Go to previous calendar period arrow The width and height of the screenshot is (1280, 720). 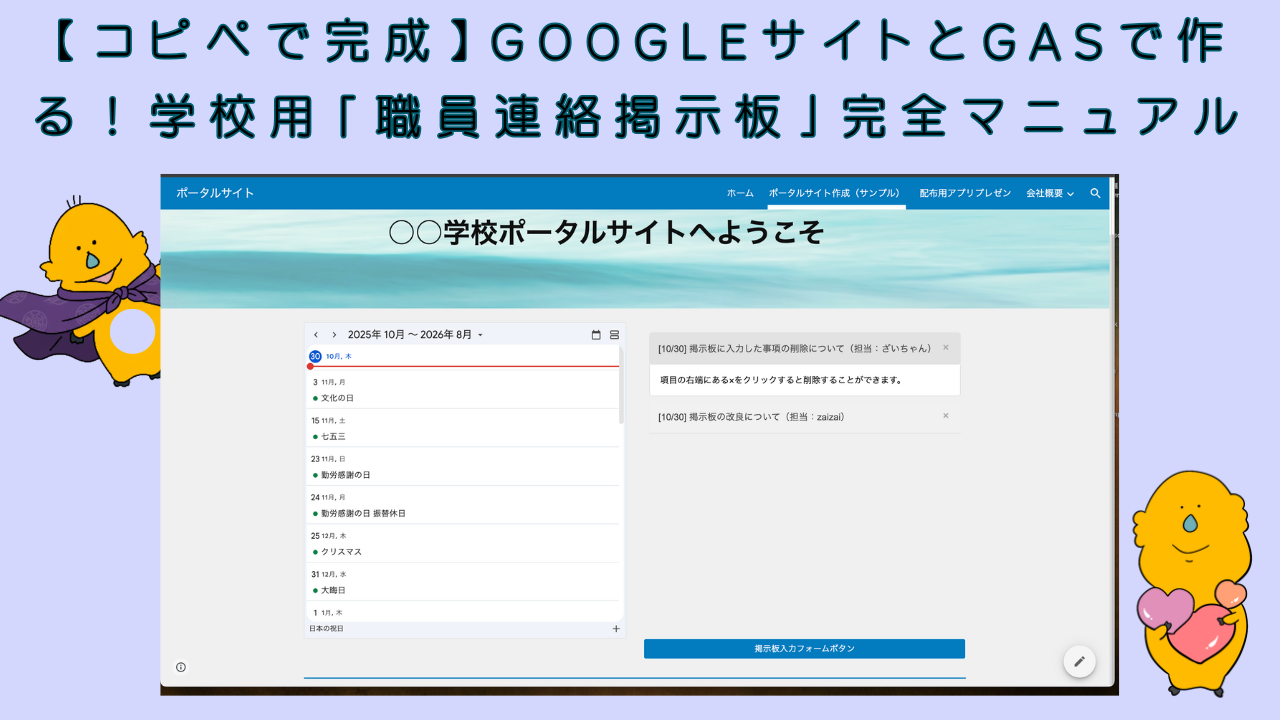pyautogui.click(x=316, y=335)
